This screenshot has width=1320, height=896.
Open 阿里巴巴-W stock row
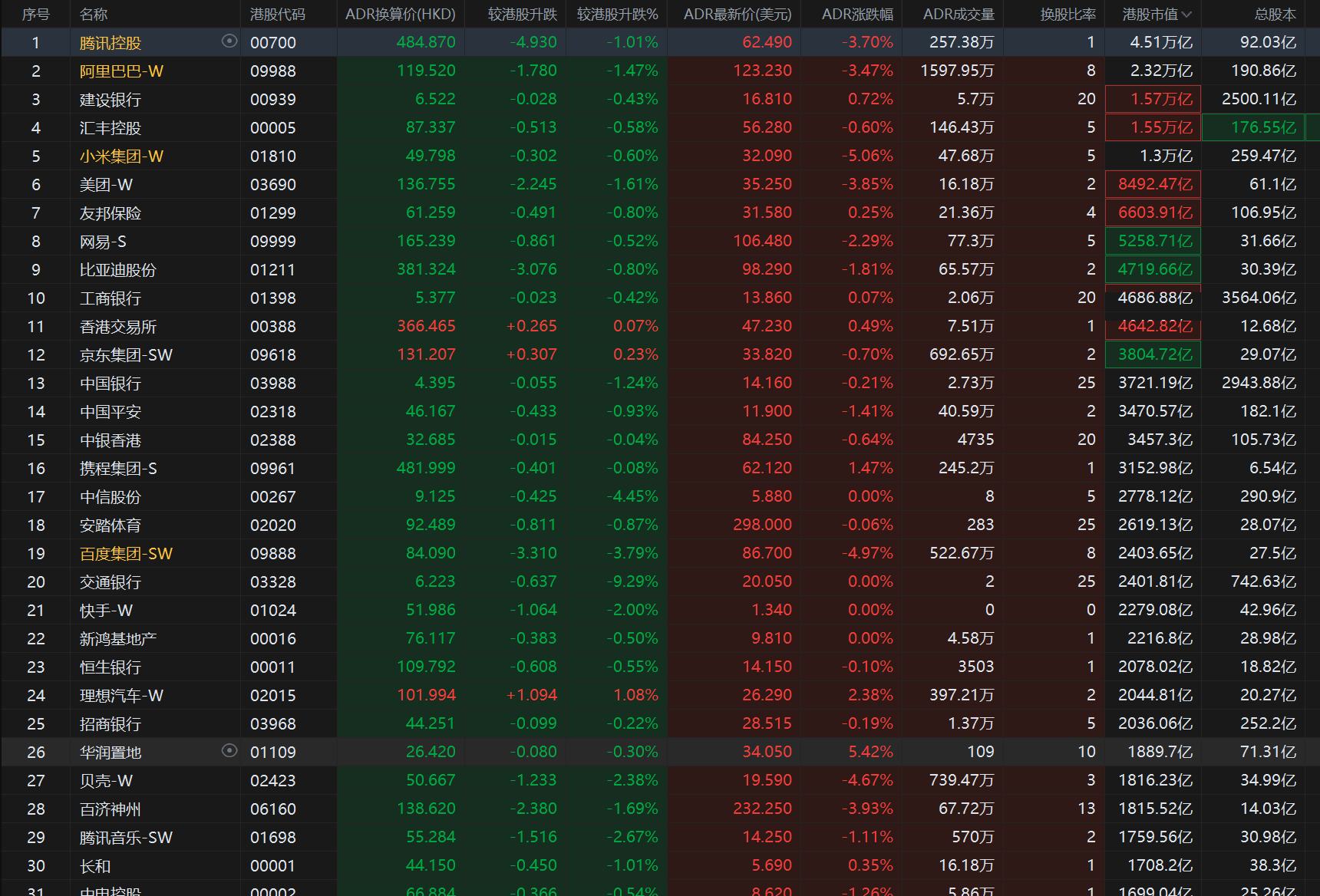[659, 71]
